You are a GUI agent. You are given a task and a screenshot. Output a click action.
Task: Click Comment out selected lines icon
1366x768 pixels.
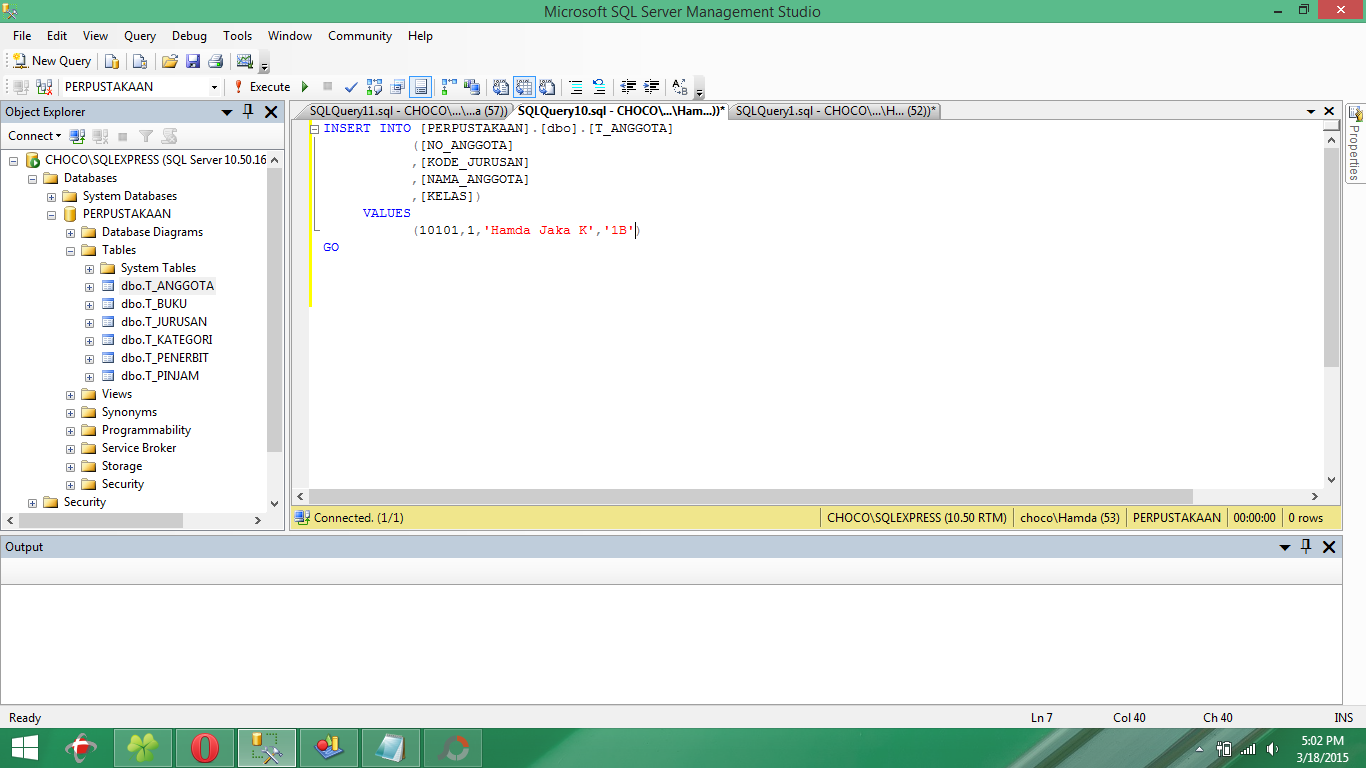(x=576, y=87)
